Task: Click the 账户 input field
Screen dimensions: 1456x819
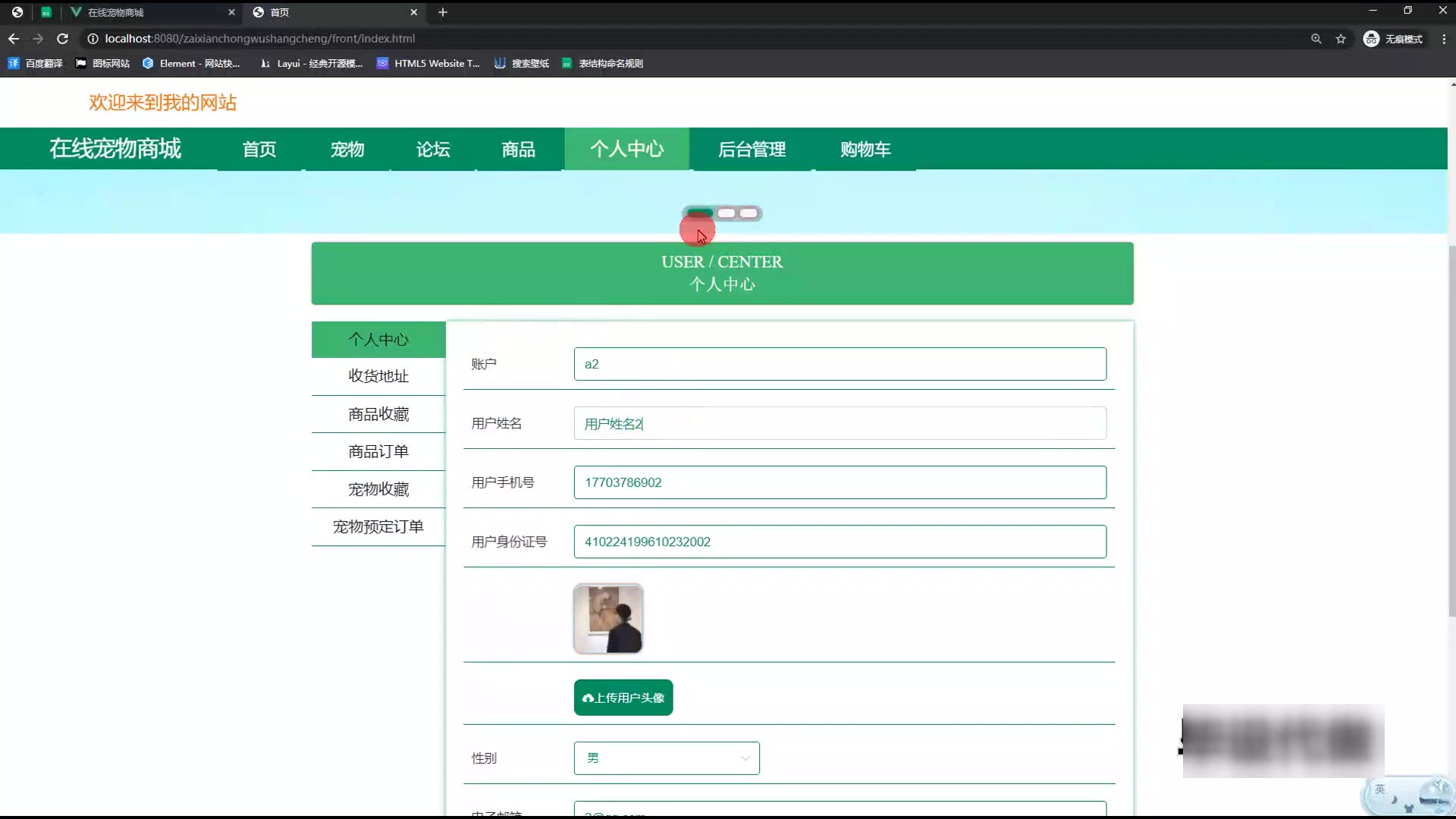Action: (x=840, y=364)
